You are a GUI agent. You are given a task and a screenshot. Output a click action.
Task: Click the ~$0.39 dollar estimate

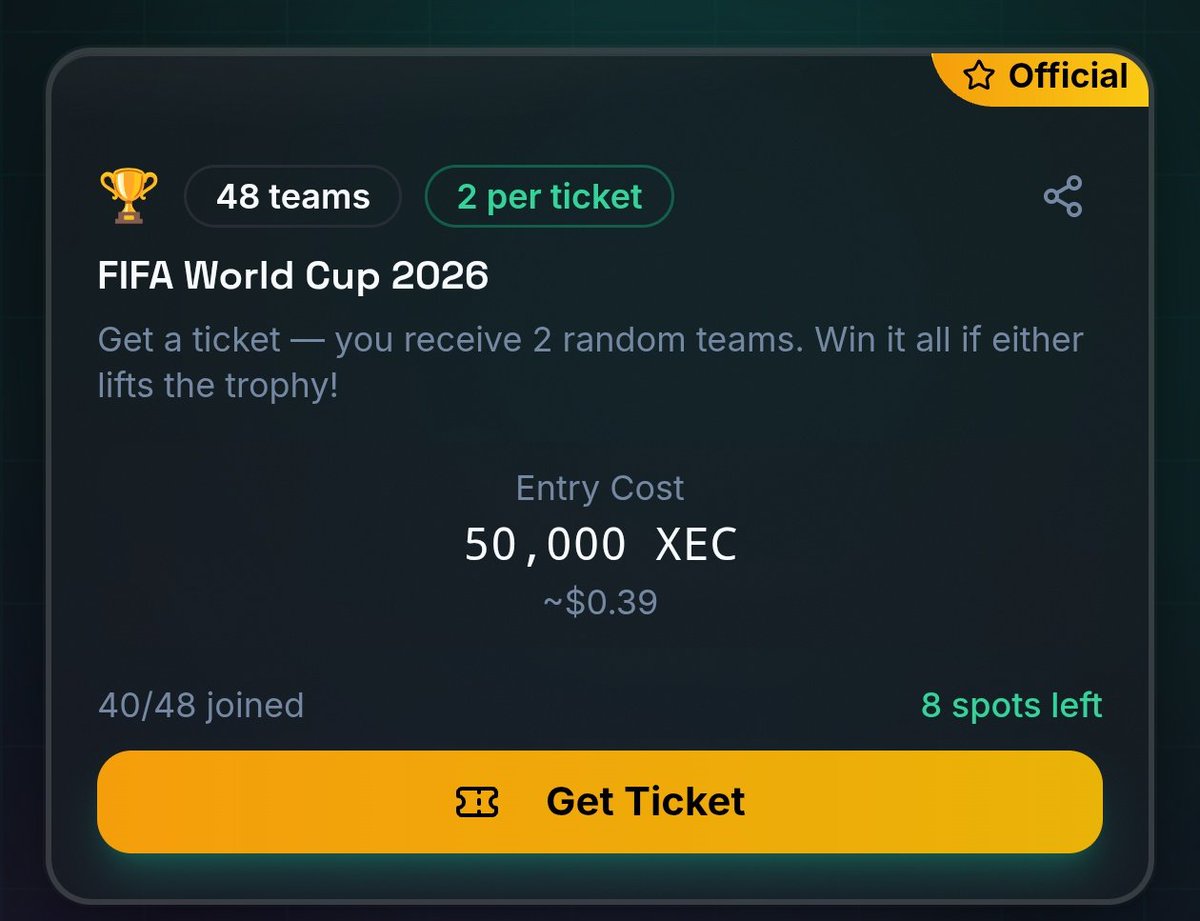(x=600, y=602)
